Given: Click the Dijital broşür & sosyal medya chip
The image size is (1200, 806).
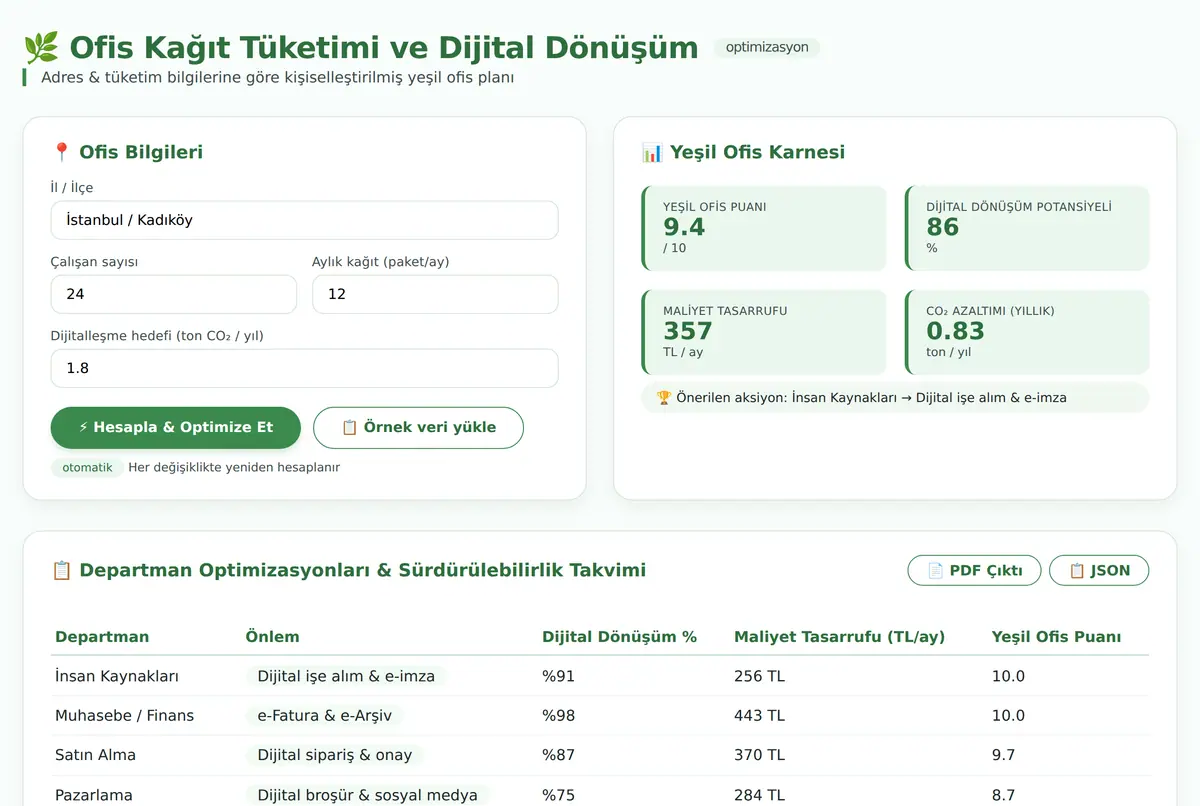Looking at the screenshot, I should coord(367,795).
